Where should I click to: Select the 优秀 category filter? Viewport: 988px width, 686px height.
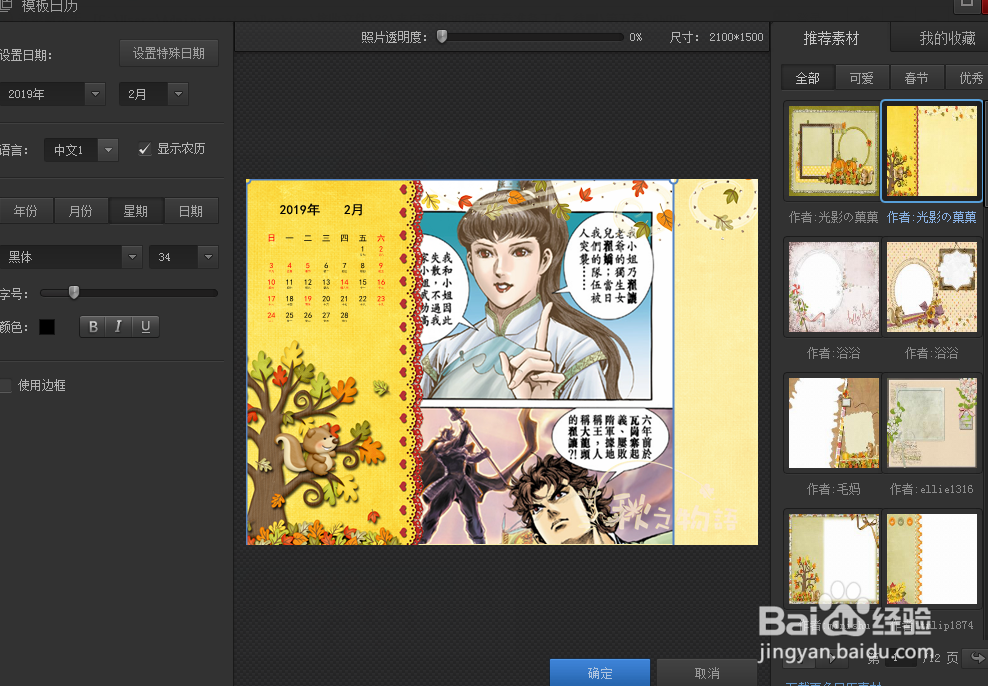969,78
